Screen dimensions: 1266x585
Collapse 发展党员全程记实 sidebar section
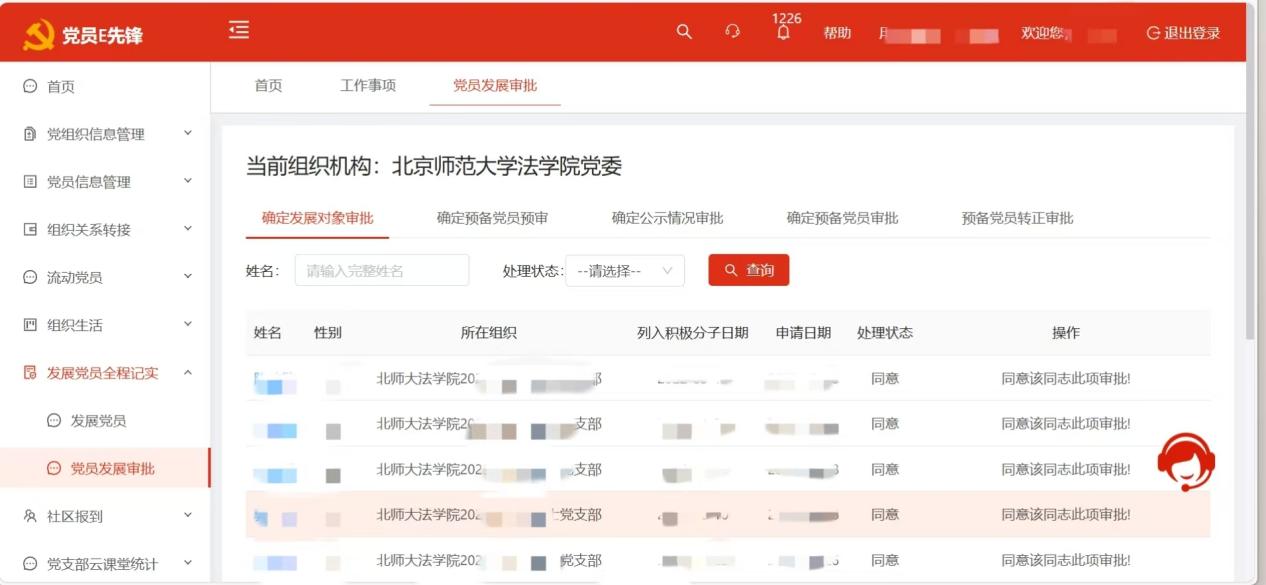[x=188, y=373]
